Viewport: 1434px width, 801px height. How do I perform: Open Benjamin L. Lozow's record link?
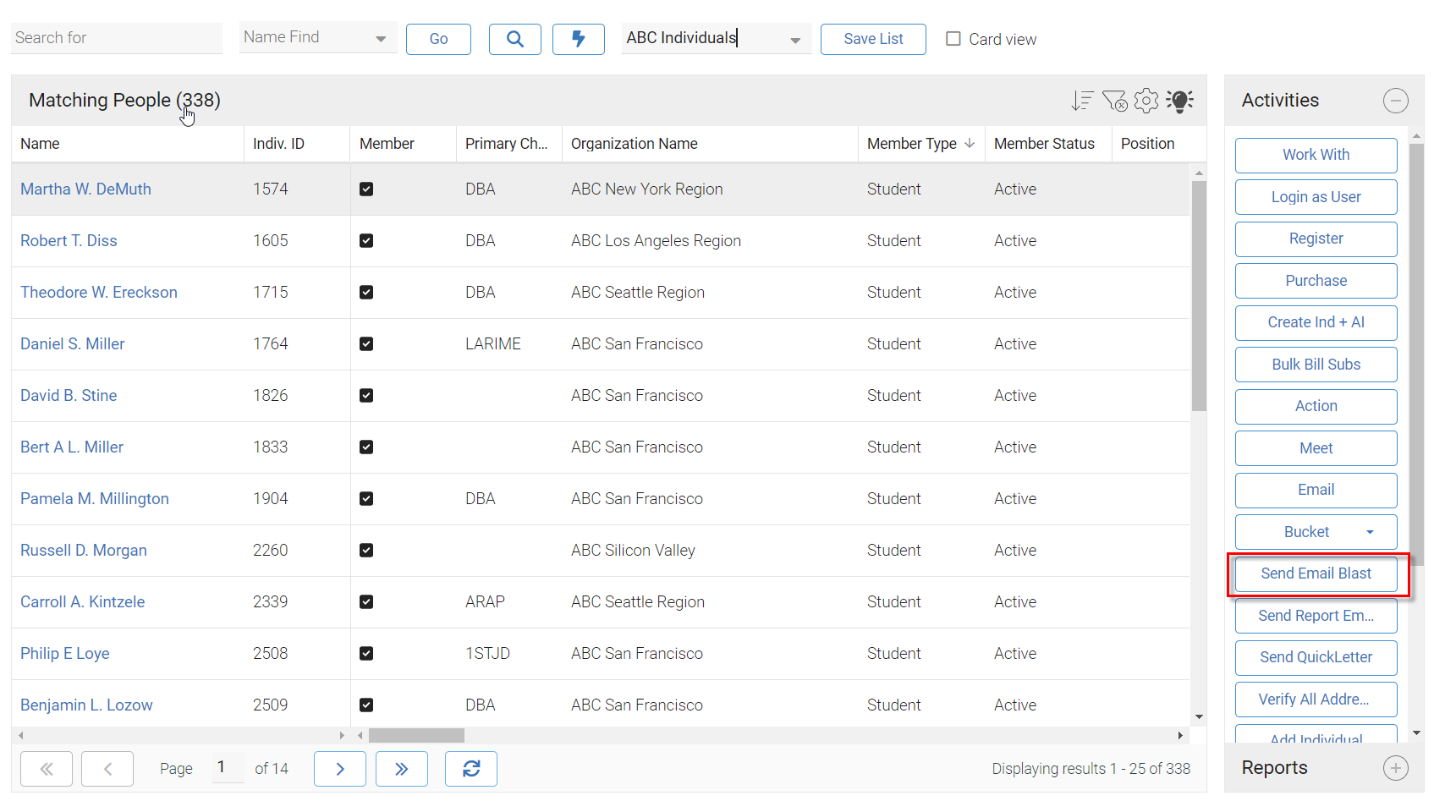coord(86,705)
